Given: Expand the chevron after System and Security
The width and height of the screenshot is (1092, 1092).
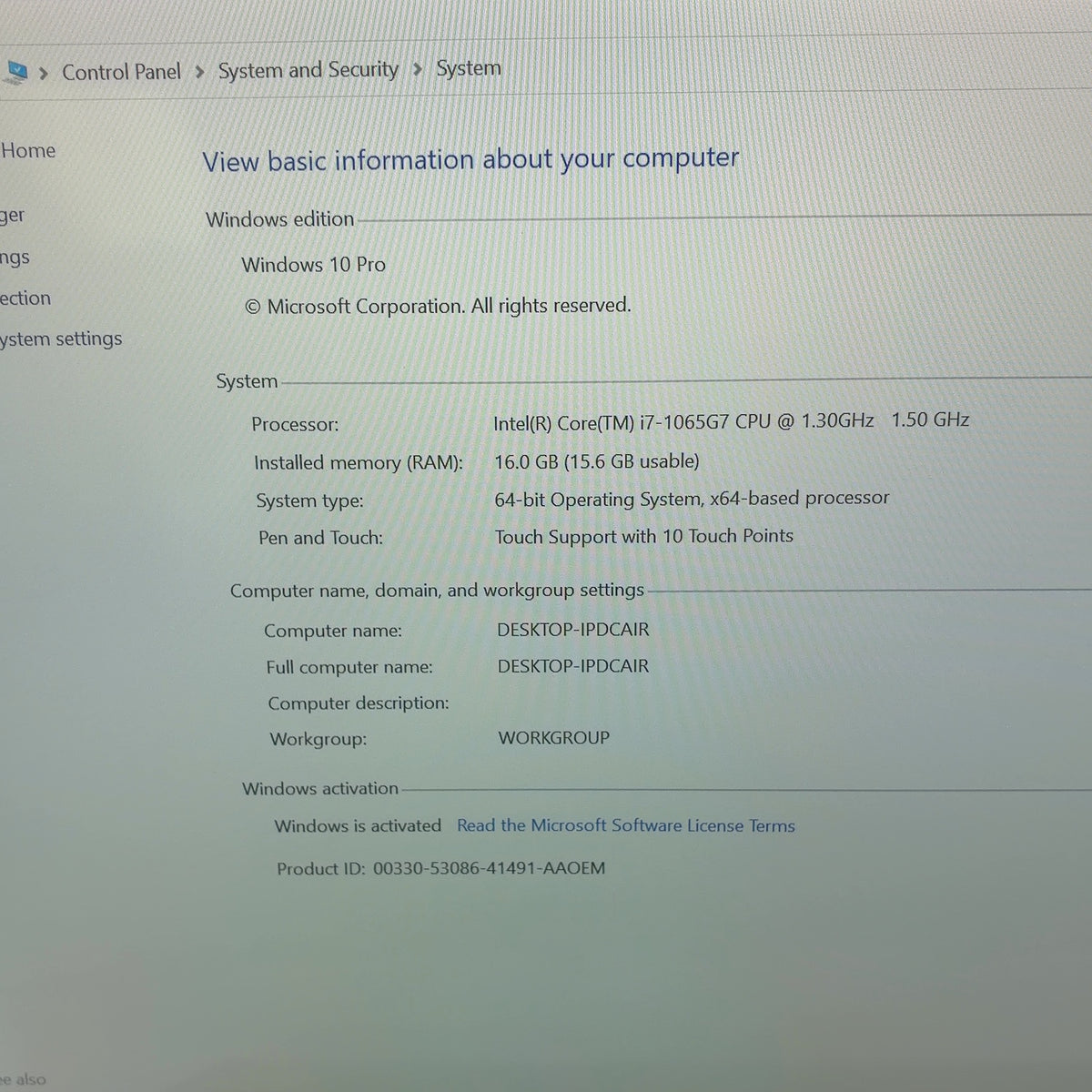Looking at the screenshot, I should point(418,69).
